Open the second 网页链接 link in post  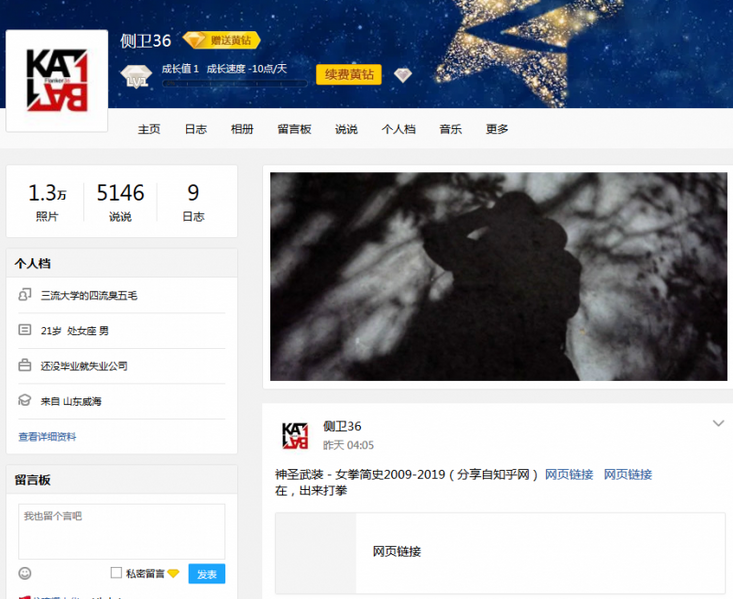click(x=628, y=475)
